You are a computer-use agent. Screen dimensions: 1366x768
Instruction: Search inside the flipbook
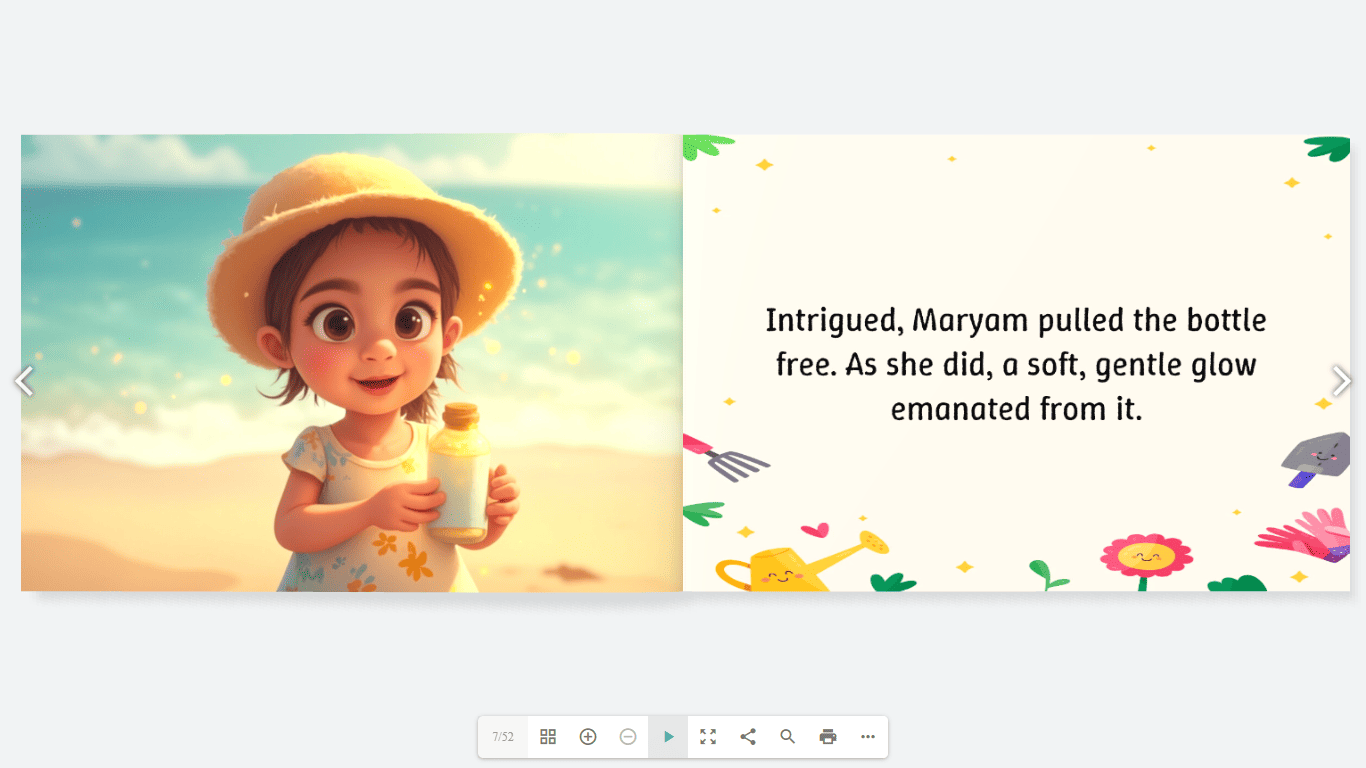788,737
